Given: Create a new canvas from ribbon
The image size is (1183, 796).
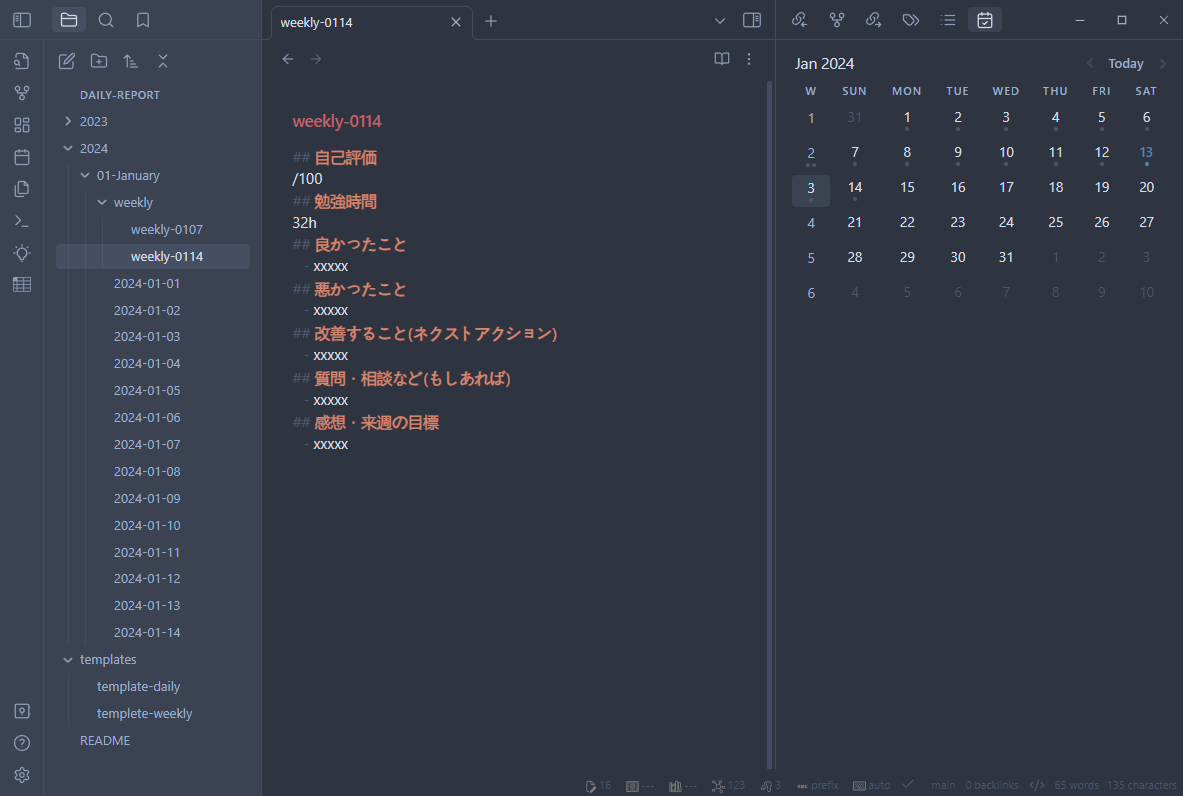Looking at the screenshot, I should [22, 124].
